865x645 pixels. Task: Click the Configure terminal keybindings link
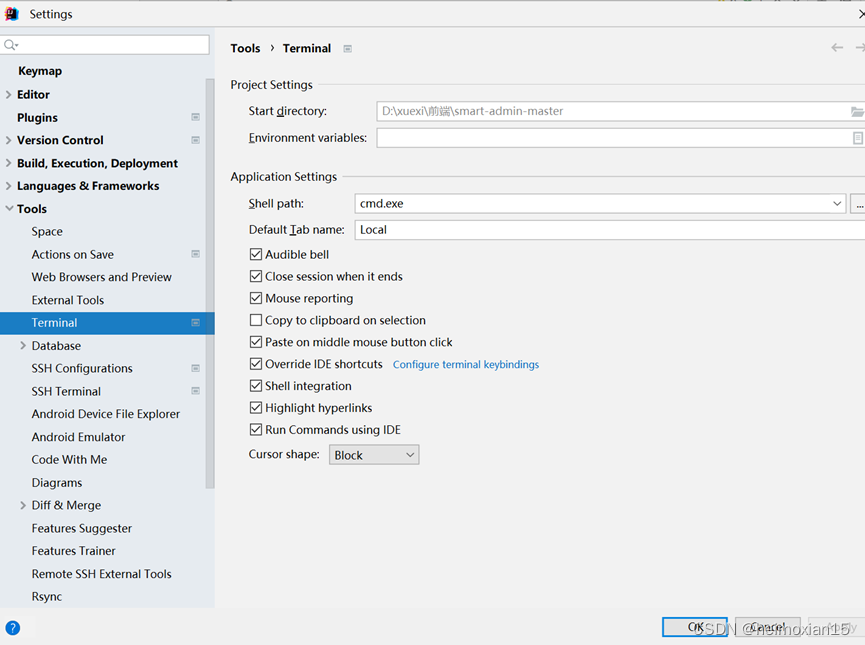[465, 365]
